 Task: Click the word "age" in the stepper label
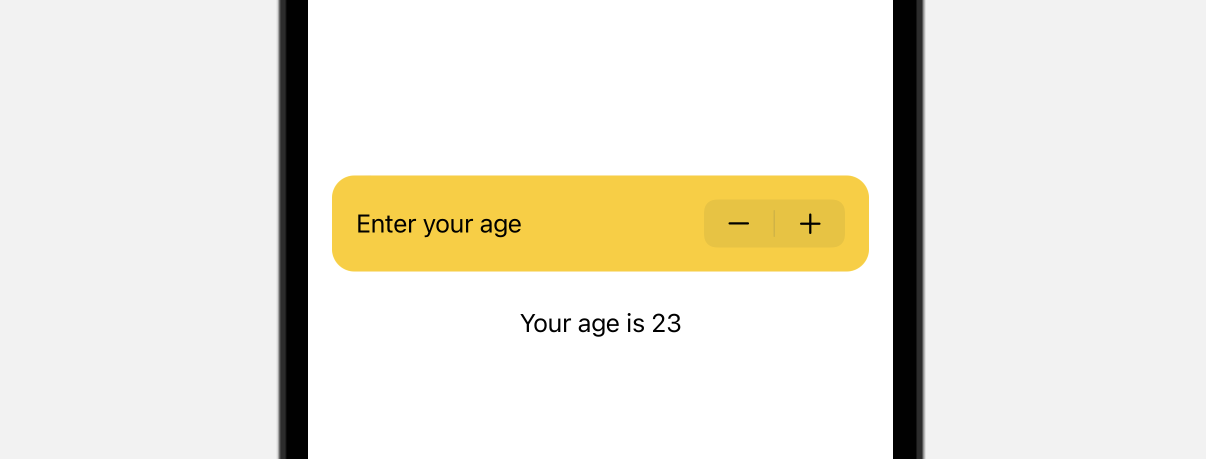(501, 225)
